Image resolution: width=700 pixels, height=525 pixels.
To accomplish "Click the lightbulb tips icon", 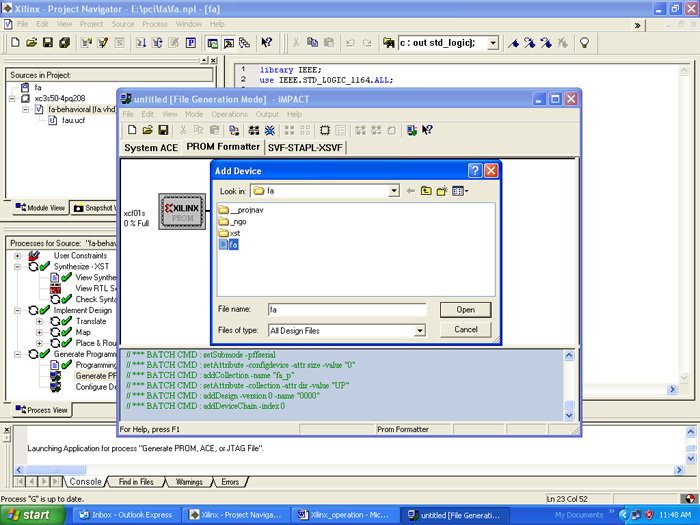I will (584, 43).
